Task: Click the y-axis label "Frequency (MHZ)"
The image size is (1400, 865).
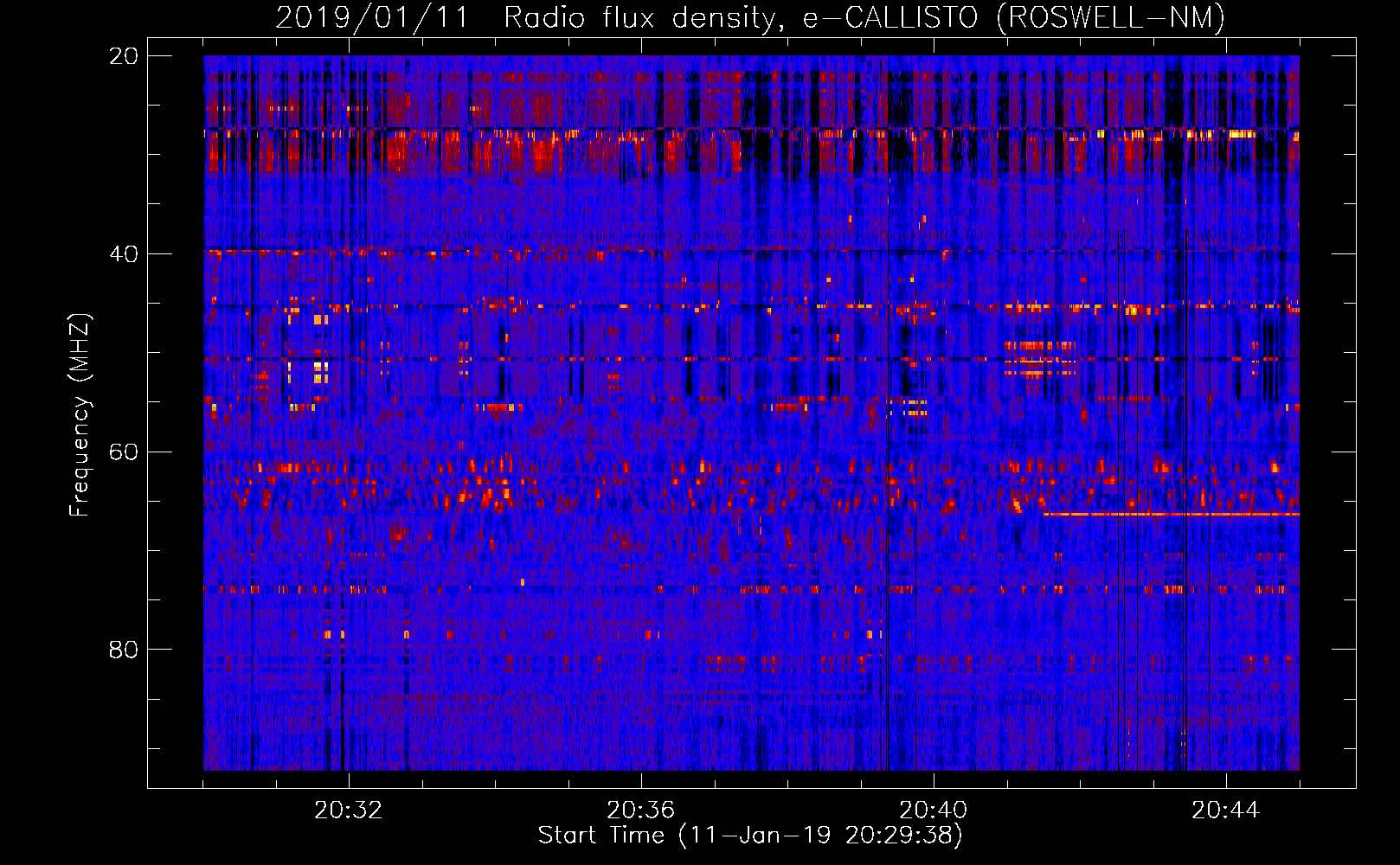Action: click(80, 415)
